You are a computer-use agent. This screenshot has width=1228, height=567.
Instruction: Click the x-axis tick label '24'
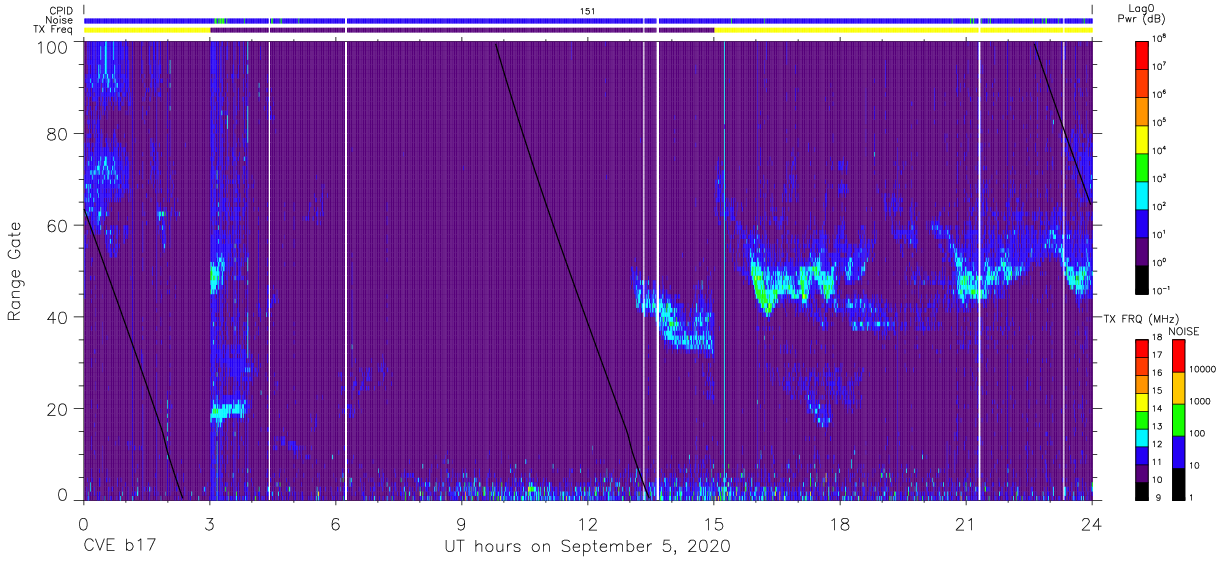tap(1091, 522)
